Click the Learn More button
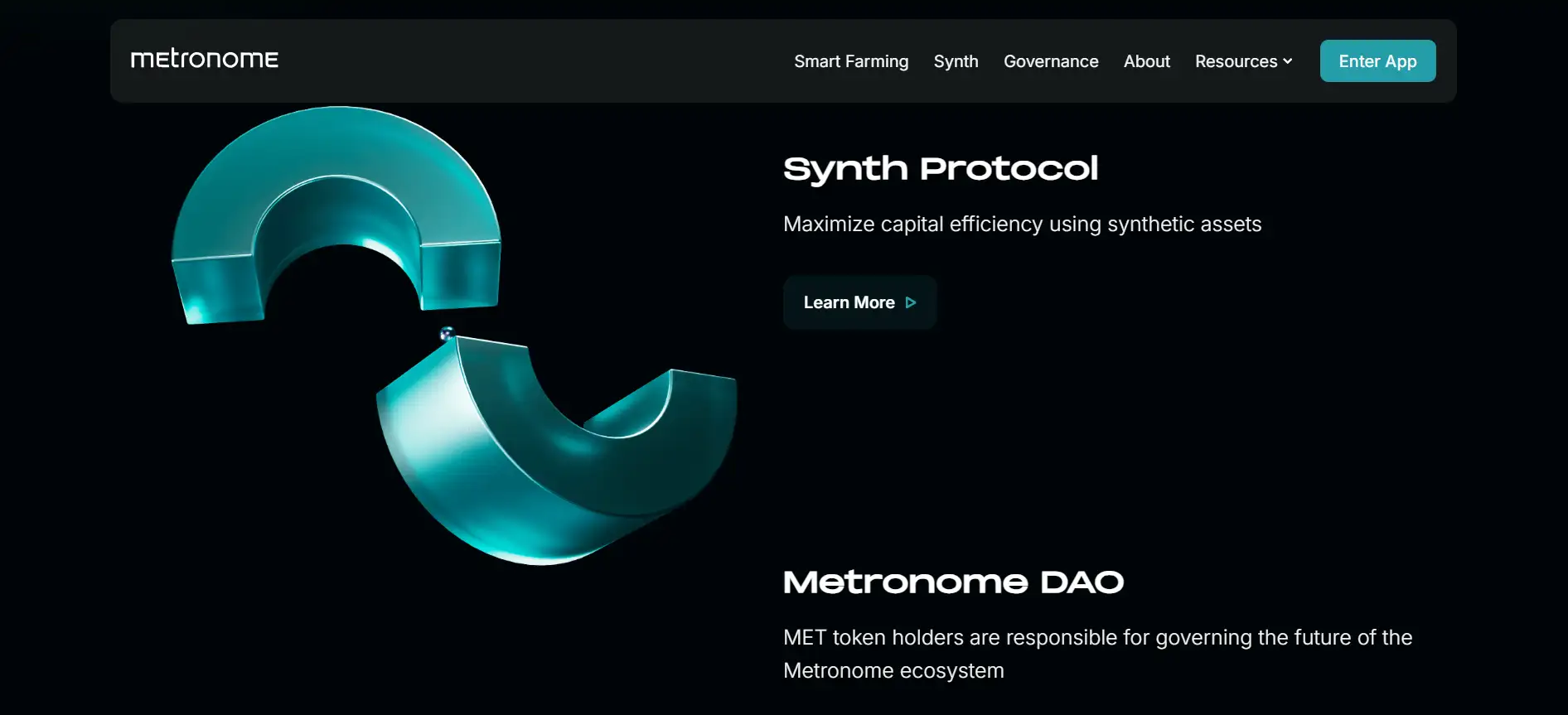Image resolution: width=1568 pixels, height=715 pixels. coord(859,302)
